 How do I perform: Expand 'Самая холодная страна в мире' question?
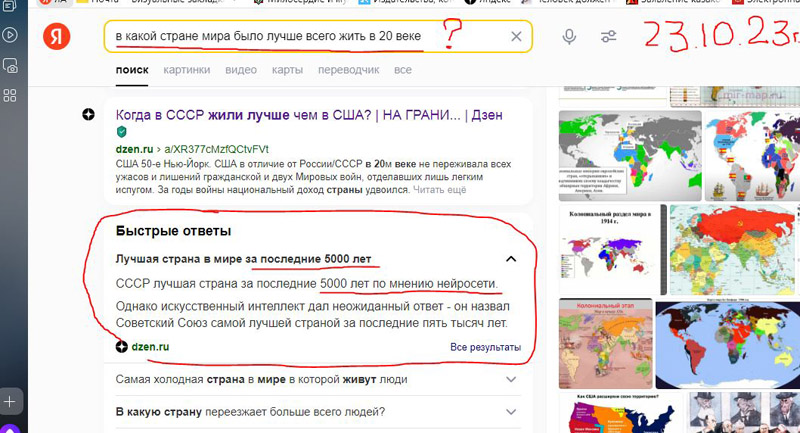(511, 380)
